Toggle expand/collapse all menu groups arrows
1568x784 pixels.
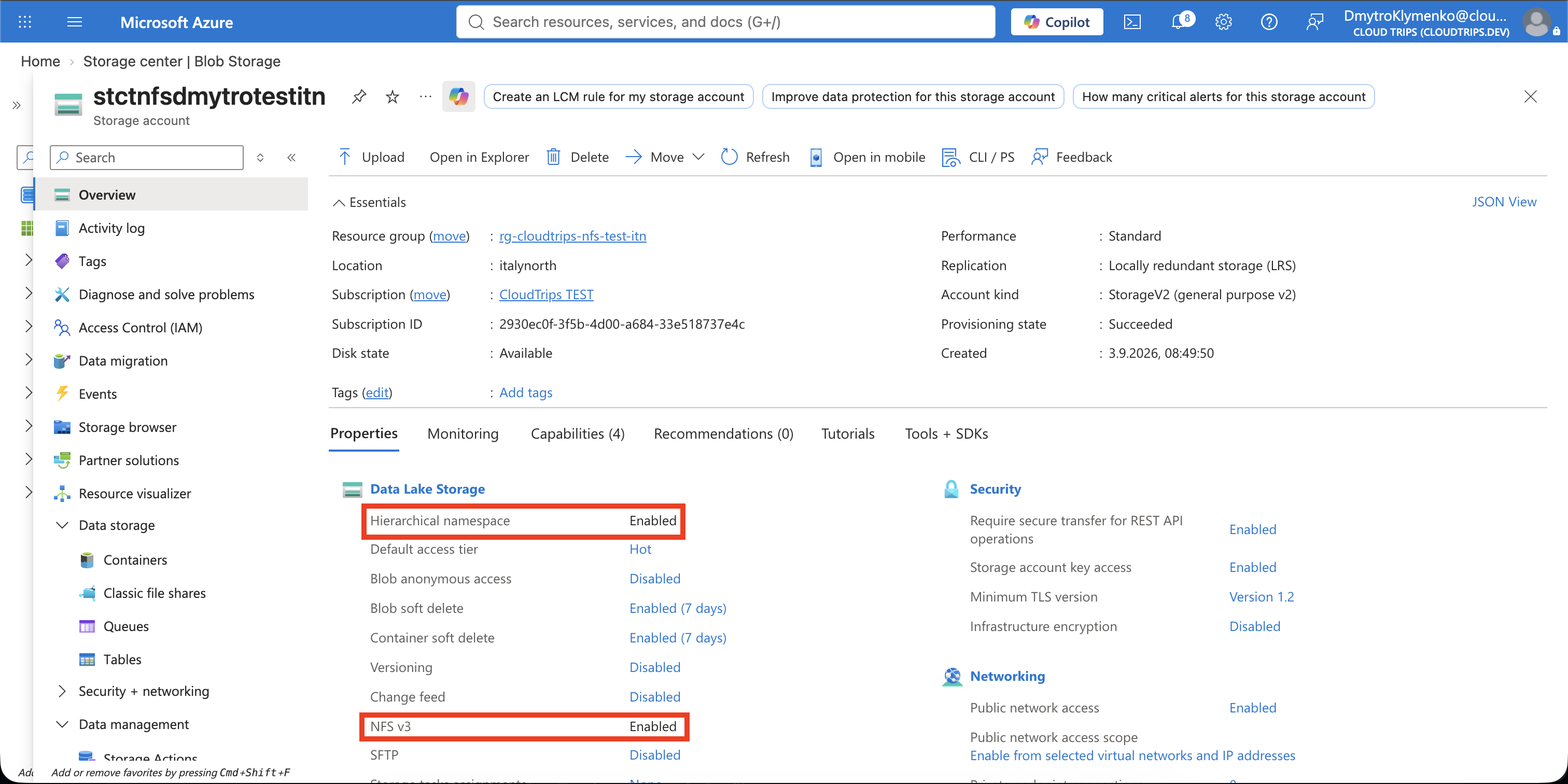(x=260, y=158)
